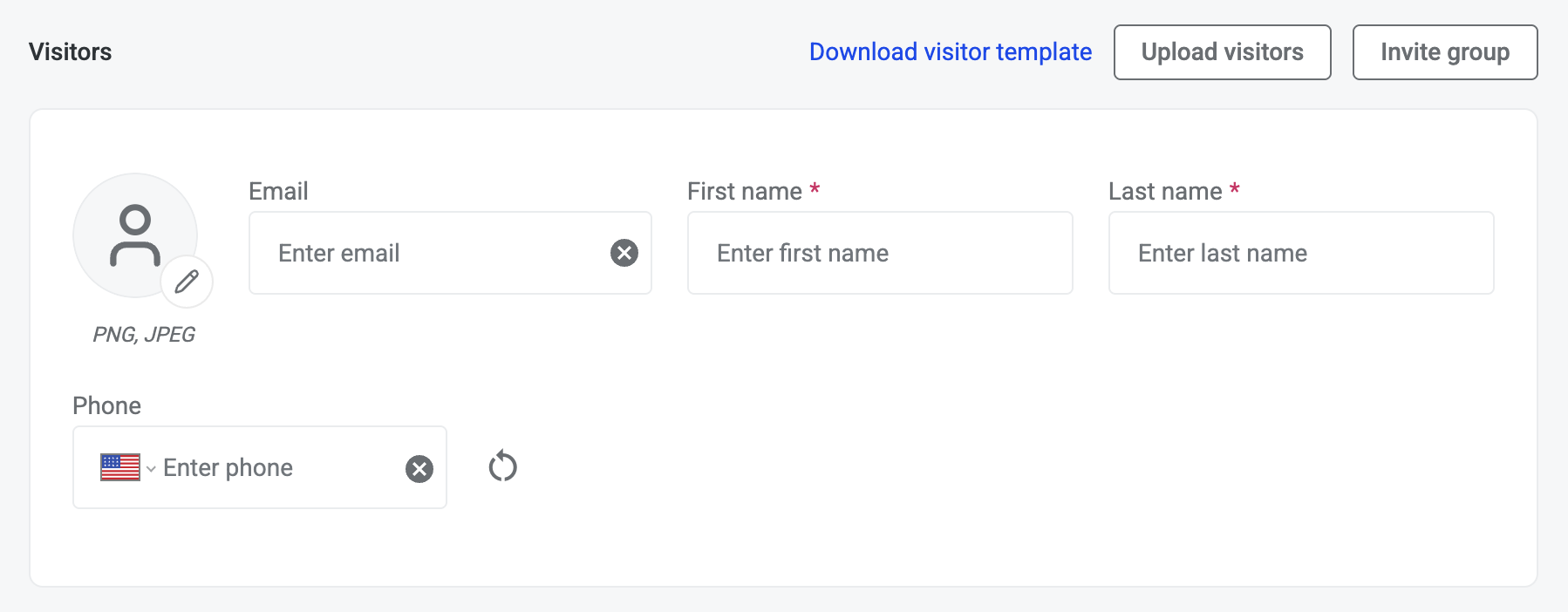Click the US flag country icon
The width and height of the screenshot is (1568, 612).
(120, 467)
